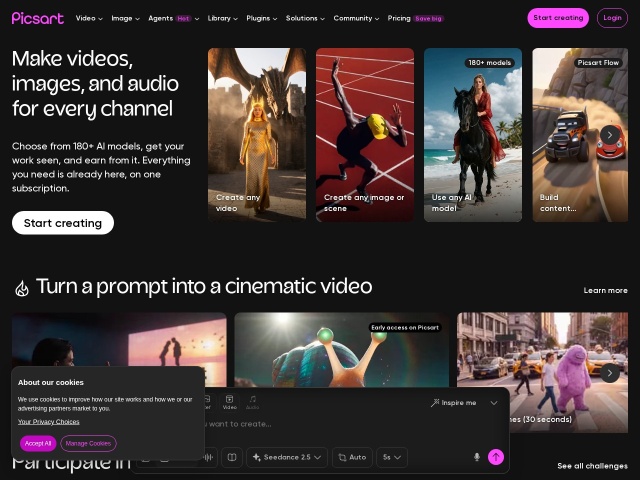Click the Hot badge next to Agents
Image resolution: width=640 pixels, height=480 pixels.
tap(183, 19)
